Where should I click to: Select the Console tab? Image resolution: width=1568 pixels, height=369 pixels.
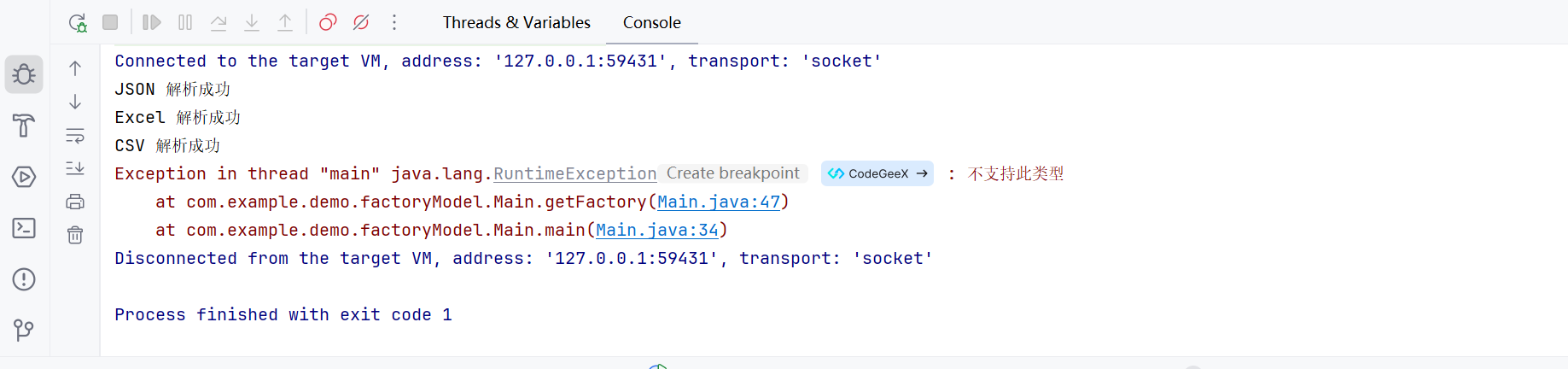(651, 23)
